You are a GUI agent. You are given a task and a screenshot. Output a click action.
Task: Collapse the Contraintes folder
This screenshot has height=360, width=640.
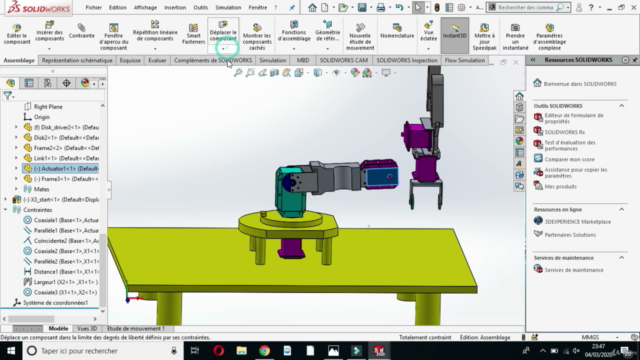coord(6,210)
